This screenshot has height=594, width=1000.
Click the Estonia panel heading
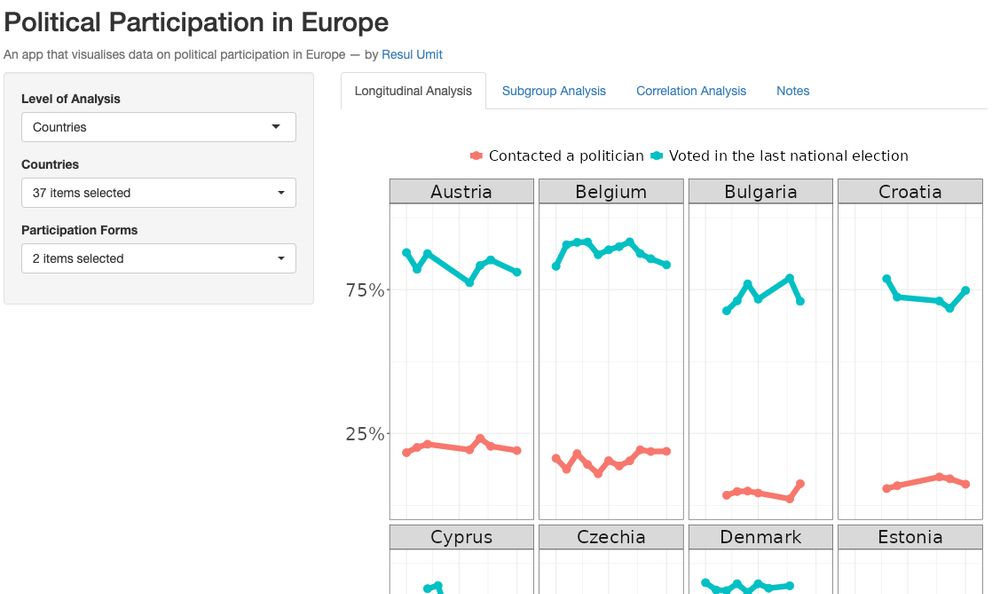coord(910,537)
